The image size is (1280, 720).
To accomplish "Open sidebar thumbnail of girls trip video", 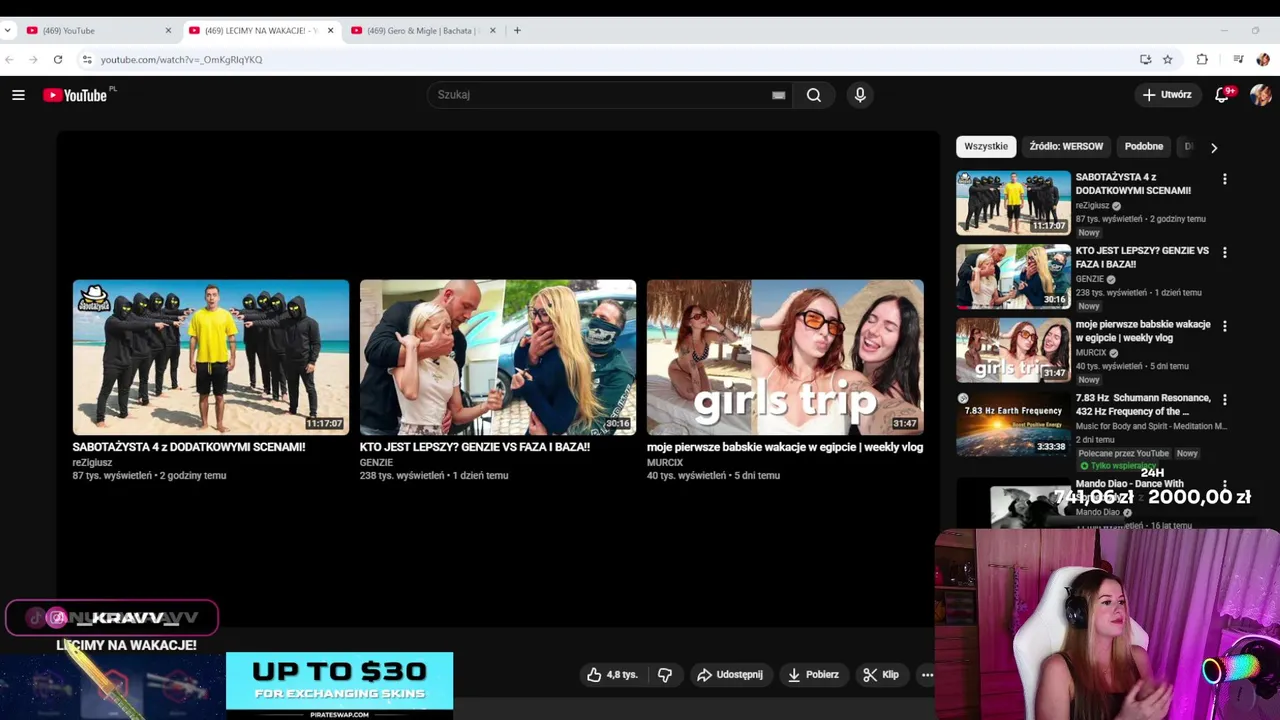I will [1013, 350].
